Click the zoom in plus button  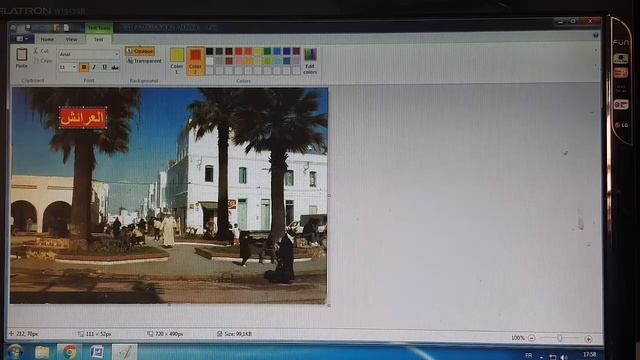(x=588, y=339)
